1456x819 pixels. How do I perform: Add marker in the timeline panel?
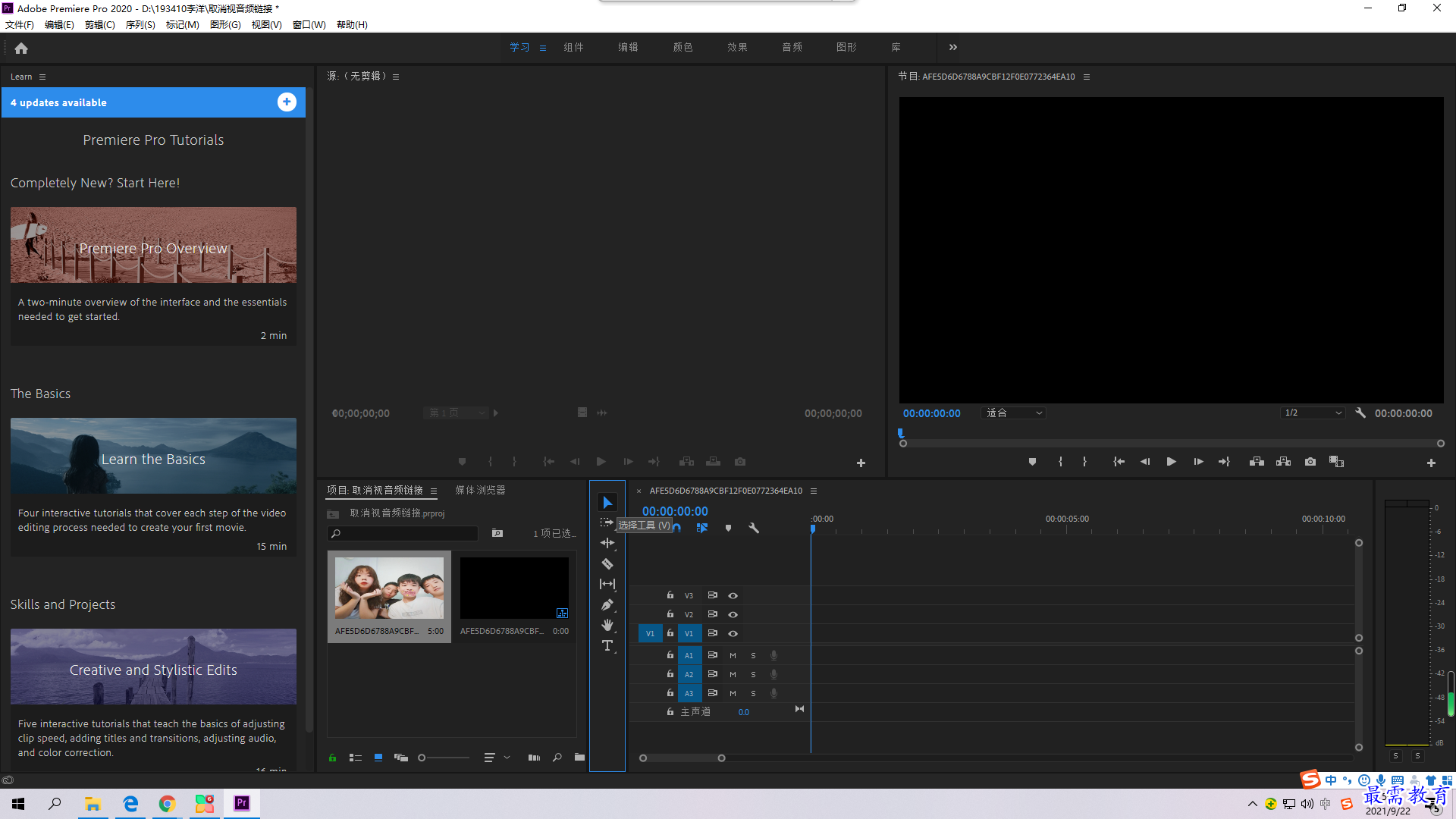click(x=728, y=528)
